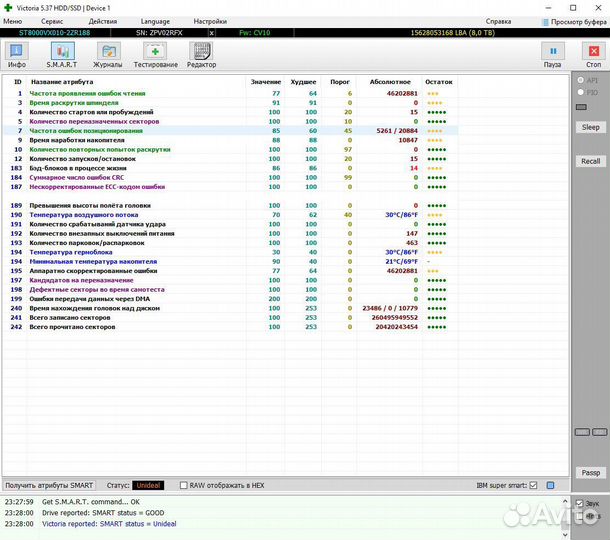Hit the red Стоп stop icon
610x540 pixels.
[592, 53]
